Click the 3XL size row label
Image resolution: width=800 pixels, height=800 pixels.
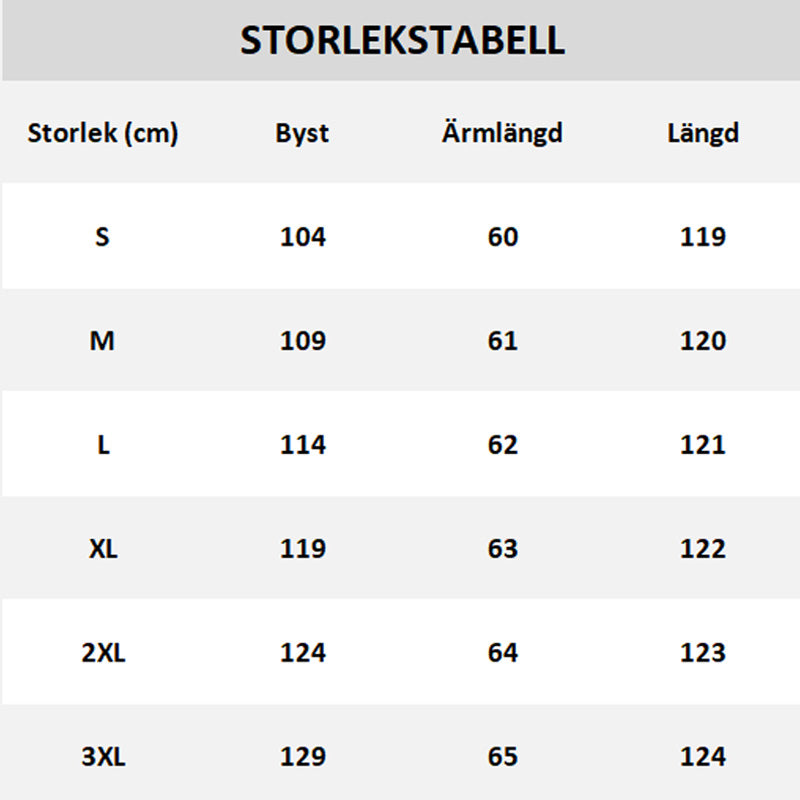click(x=103, y=757)
